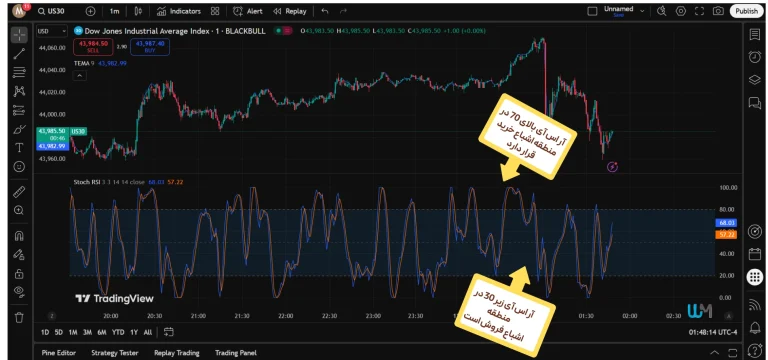Viewport: 768px width, 360px height.
Task: Open the economic calendar panel
Action: tap(754, 254)
